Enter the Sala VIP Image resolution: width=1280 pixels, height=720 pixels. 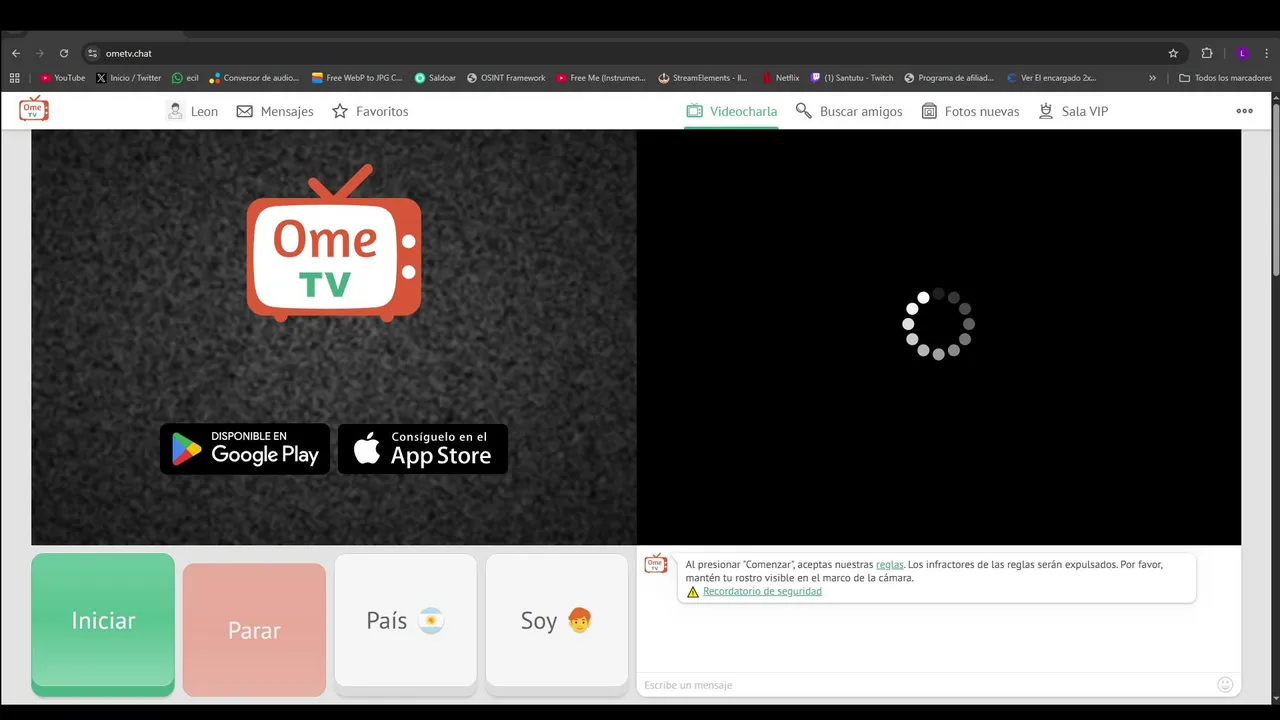[1073, 111]
